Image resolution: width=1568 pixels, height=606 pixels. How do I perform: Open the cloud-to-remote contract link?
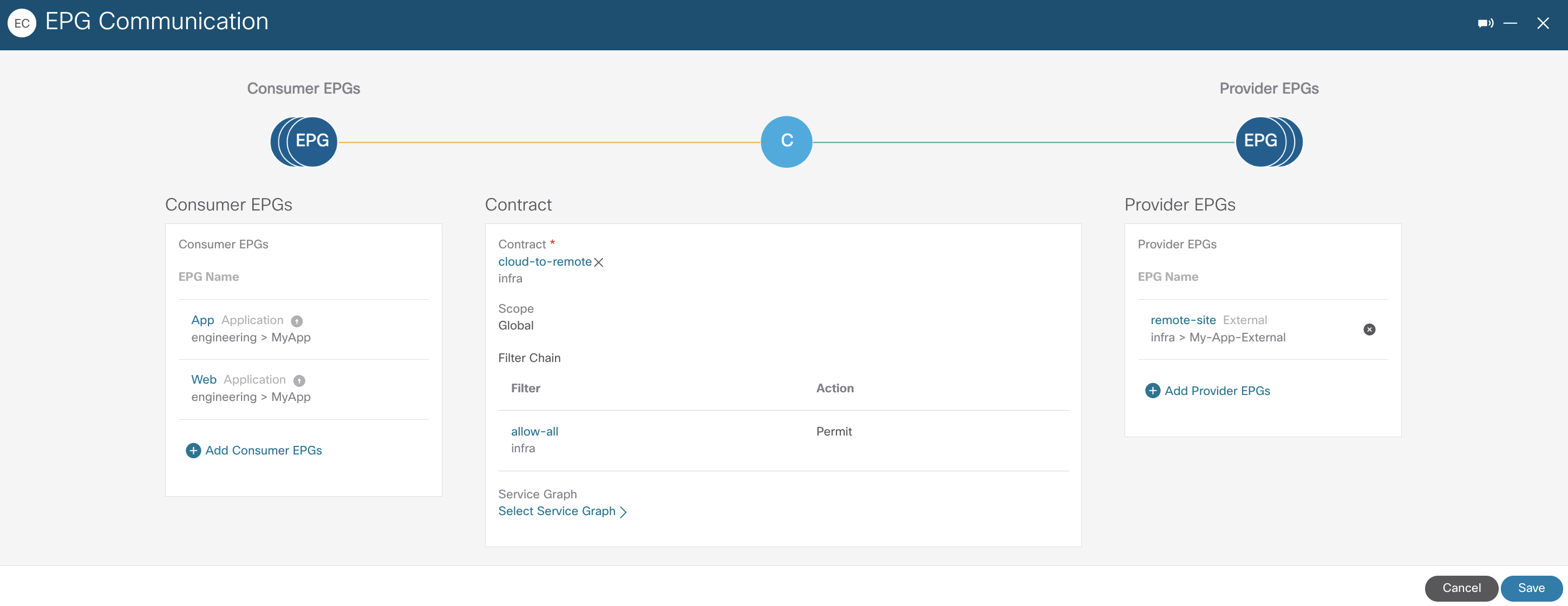(x=544, y=262)
